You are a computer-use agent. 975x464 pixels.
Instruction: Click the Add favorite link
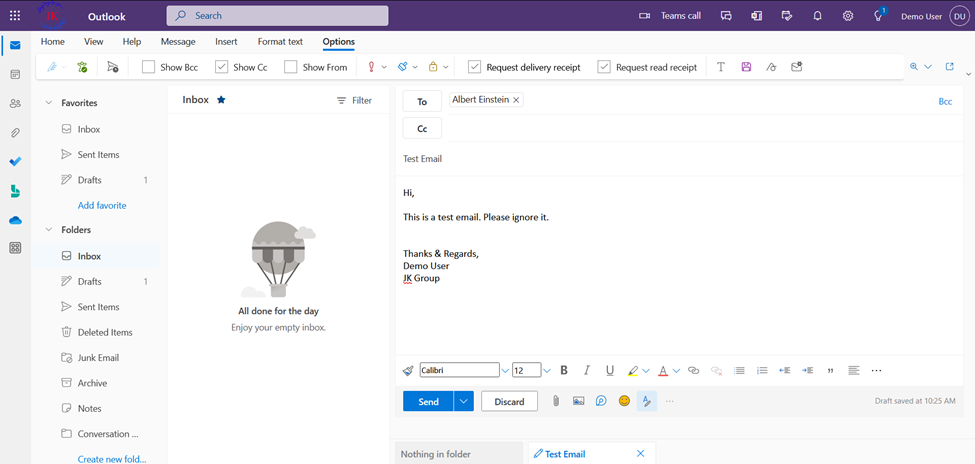[102, 205]
